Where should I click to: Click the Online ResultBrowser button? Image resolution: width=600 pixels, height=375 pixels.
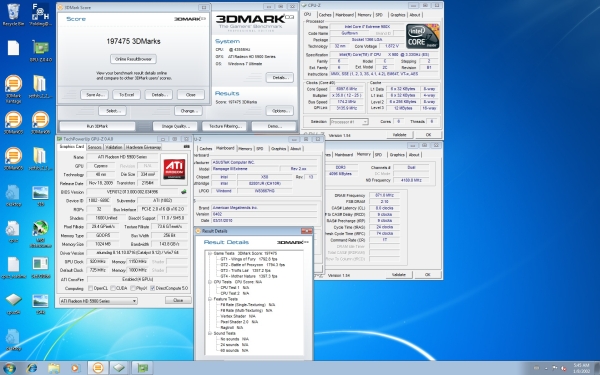click(x=133, y=59)
